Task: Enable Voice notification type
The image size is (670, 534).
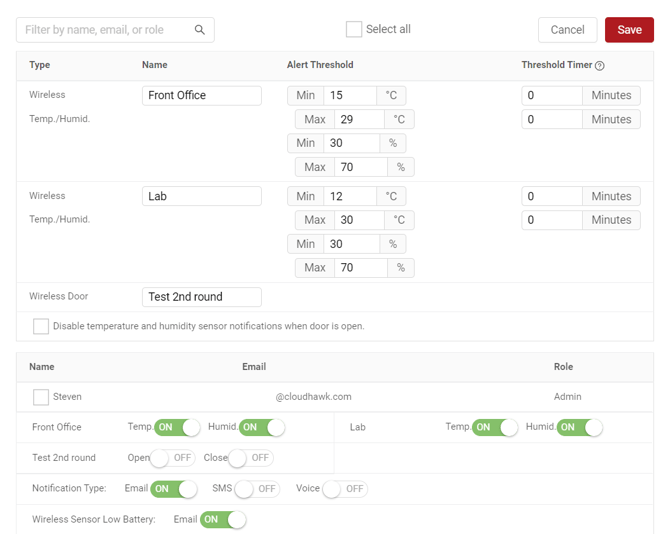Action: pos(344,489)
